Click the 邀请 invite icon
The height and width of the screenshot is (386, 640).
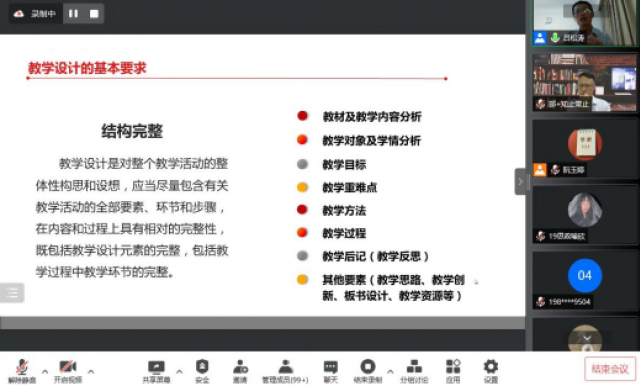point(240,371)
